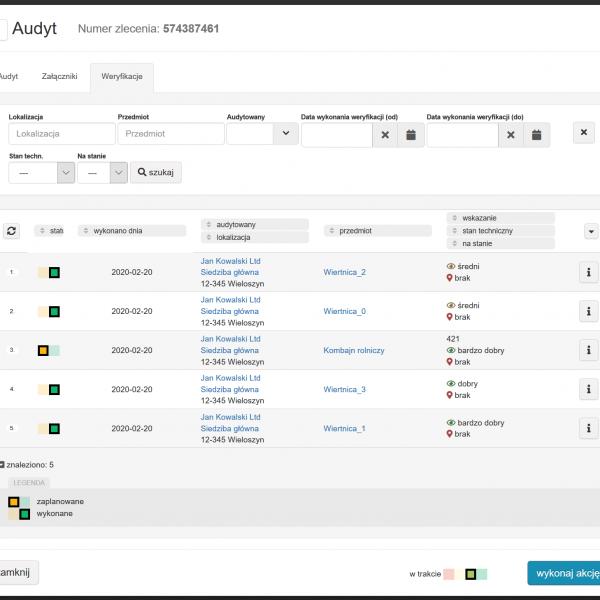Toggle the status square of row 1

pos(54,272)
